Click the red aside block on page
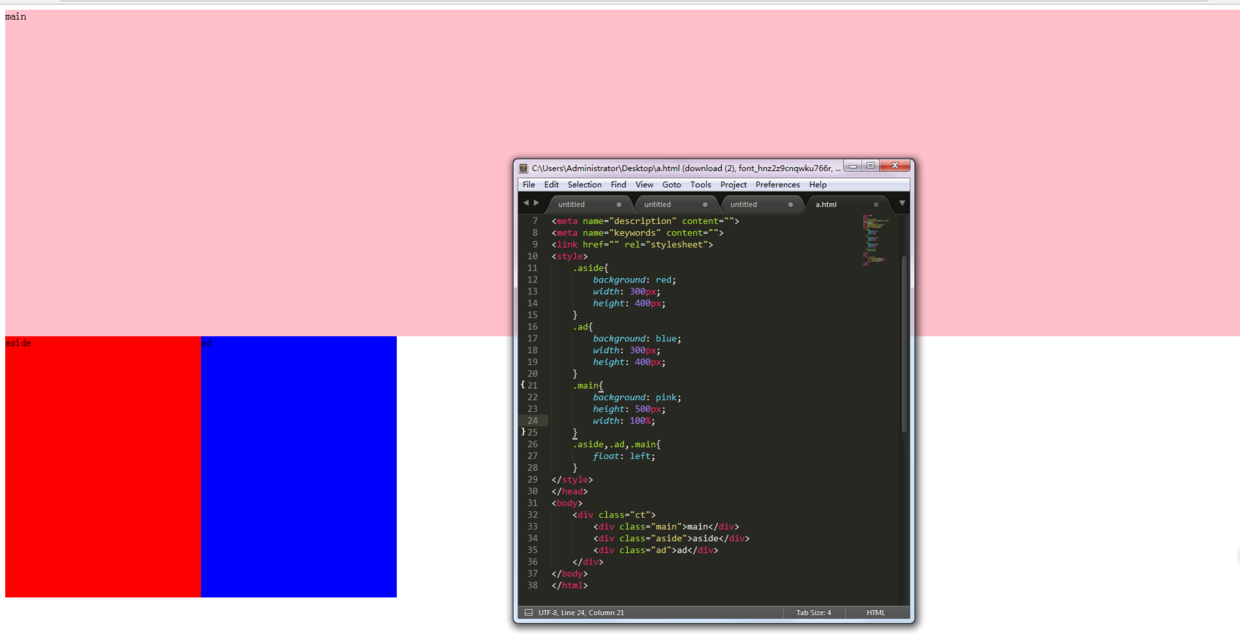Screen dimensions: 1240x634 (103, 467)
